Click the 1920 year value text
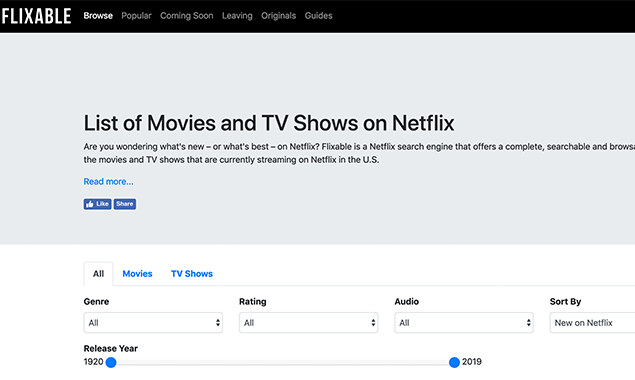635x380 pixels. [94, 362]
